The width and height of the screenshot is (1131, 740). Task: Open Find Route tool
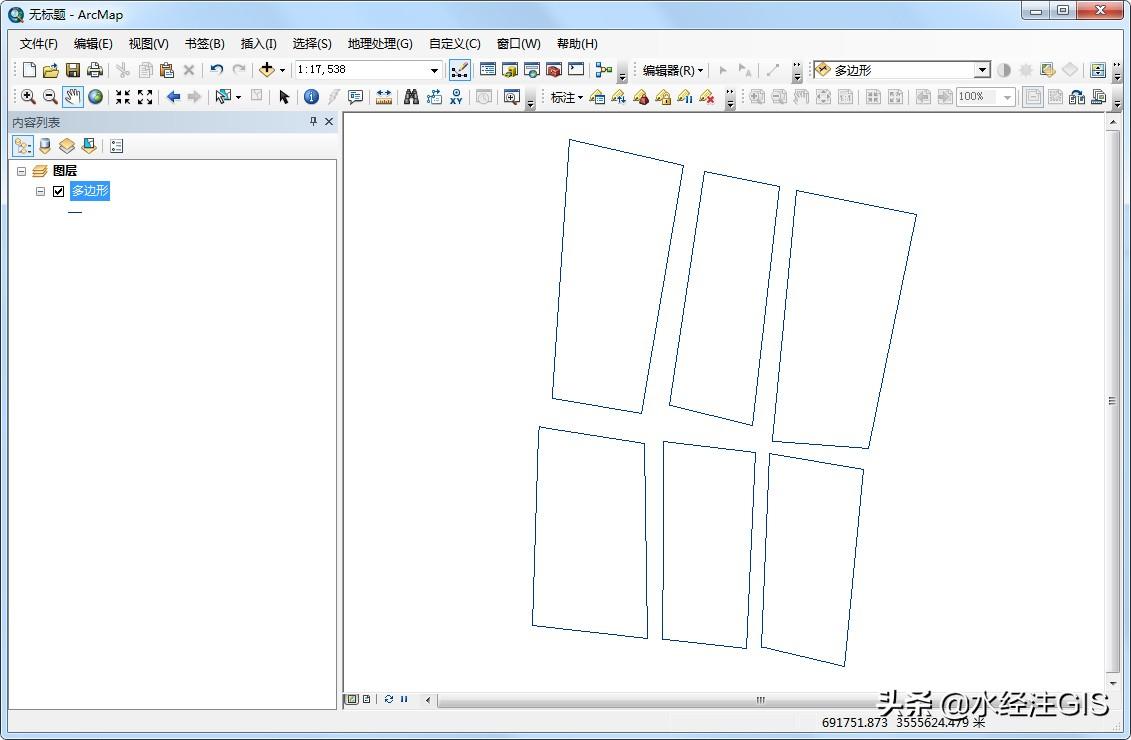(x=434, y=97)
